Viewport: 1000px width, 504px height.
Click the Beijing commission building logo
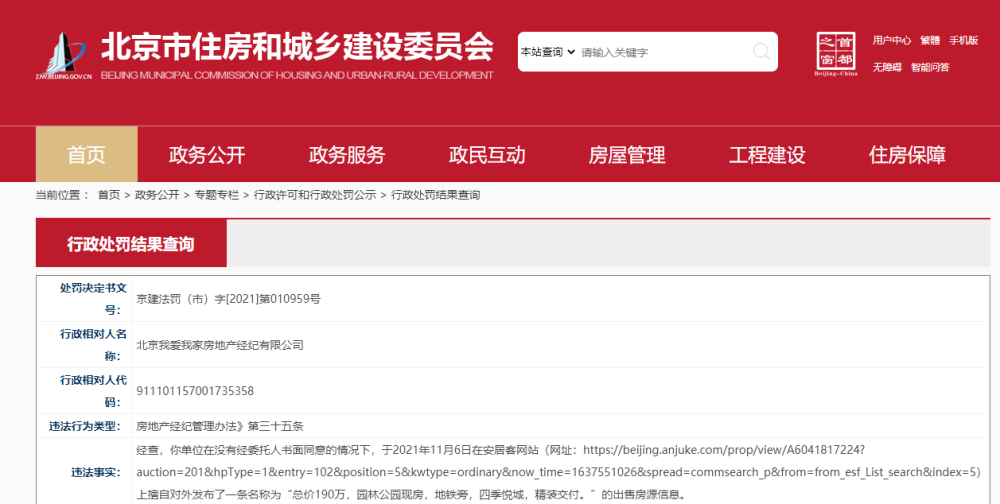[63, 56]
